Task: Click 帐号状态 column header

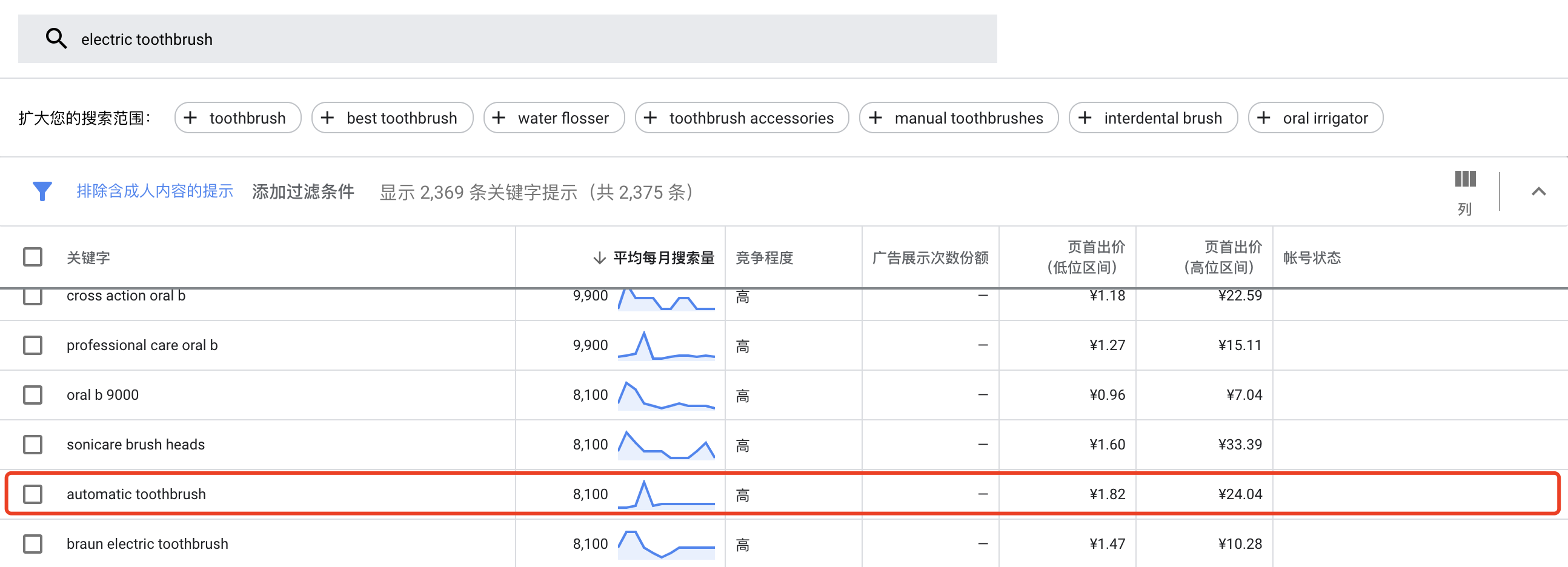Action: tap(1312, 258)
